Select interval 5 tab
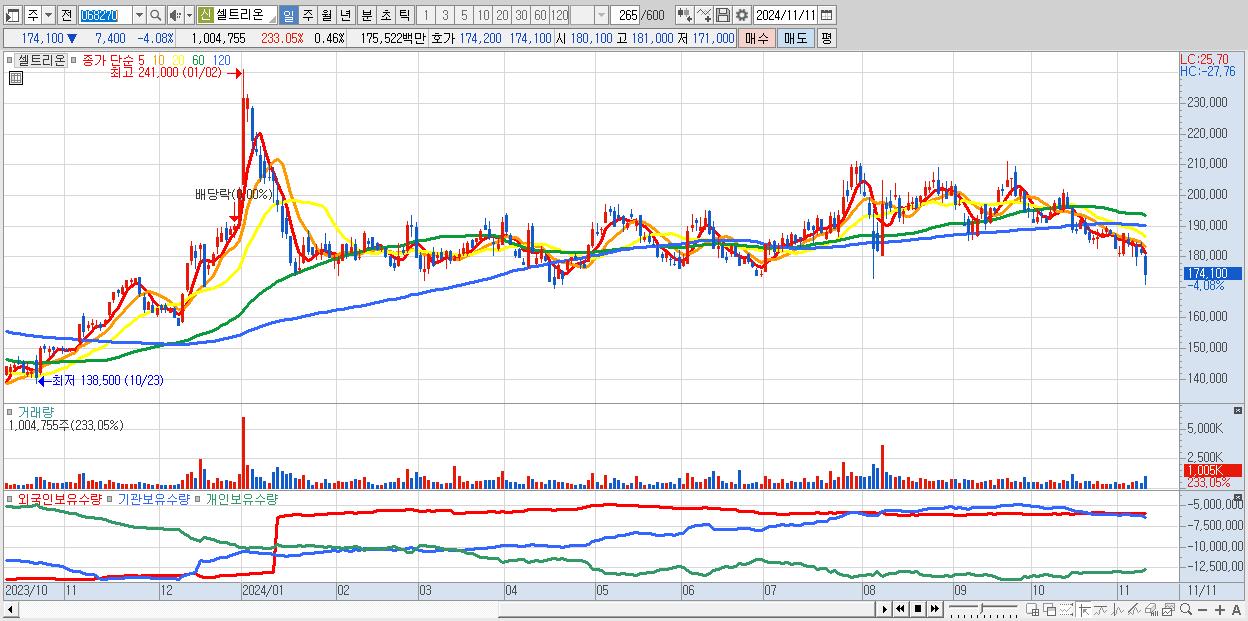This screenshot has width=1248, height=621. pyautogui.click(x=464, y=15)
